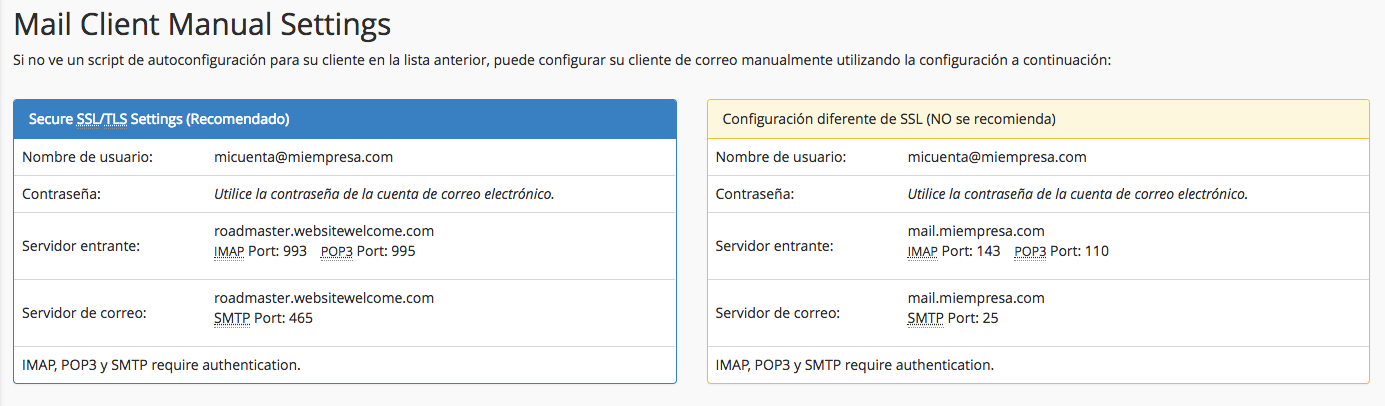Click the IMAP abbreviation next to Port 993
The height and width of the screenshot is (406, 1385).
229,251
